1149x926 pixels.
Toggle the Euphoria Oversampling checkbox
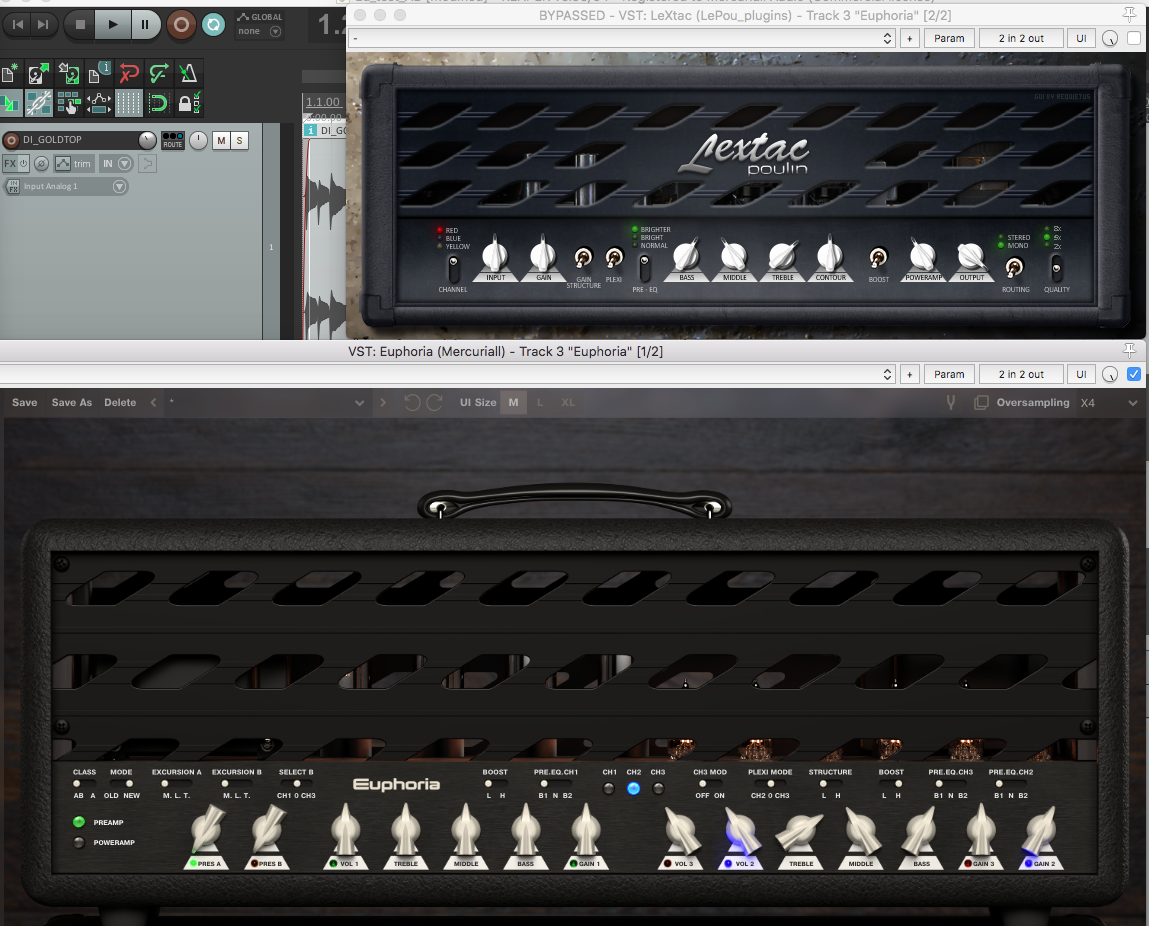981,402
